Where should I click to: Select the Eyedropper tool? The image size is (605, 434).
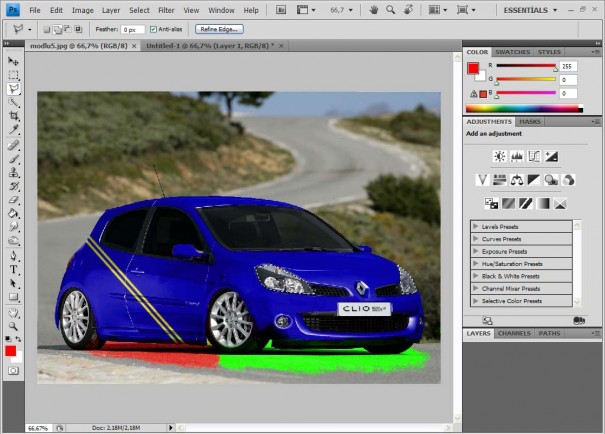coord(14,129)
